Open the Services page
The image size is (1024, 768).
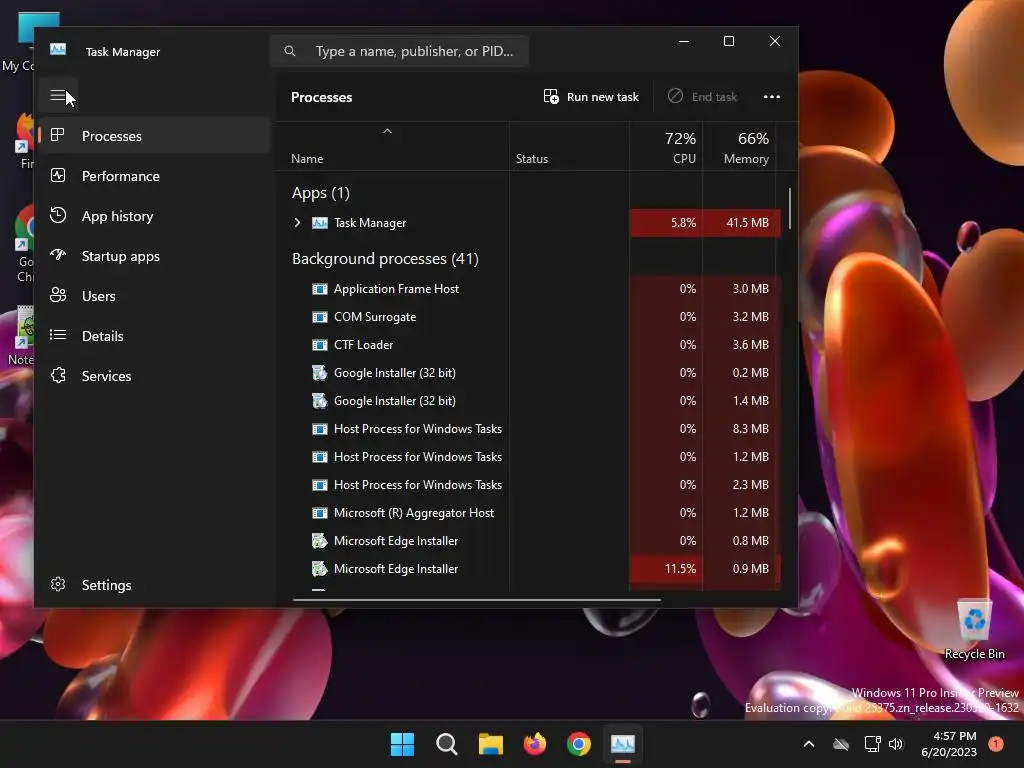tap(154, 376)
